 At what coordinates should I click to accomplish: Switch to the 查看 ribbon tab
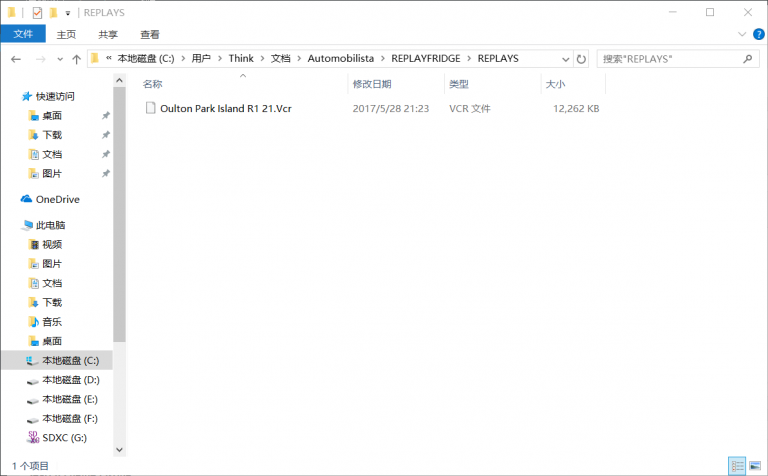point(150,34)
